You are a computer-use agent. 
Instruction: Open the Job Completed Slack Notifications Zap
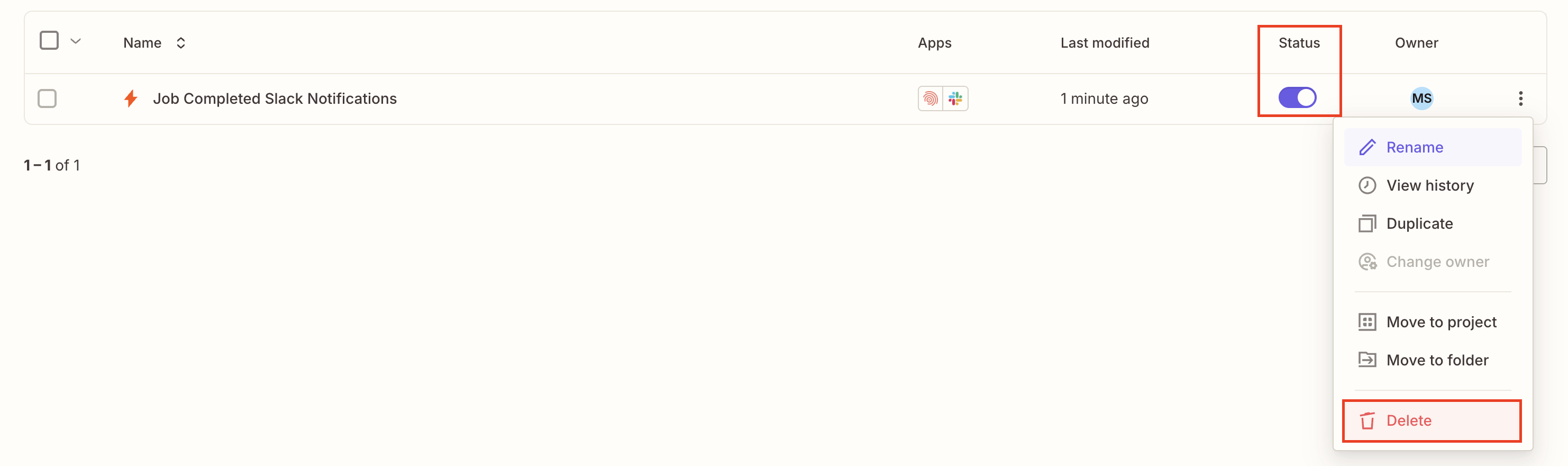[275, 98]
